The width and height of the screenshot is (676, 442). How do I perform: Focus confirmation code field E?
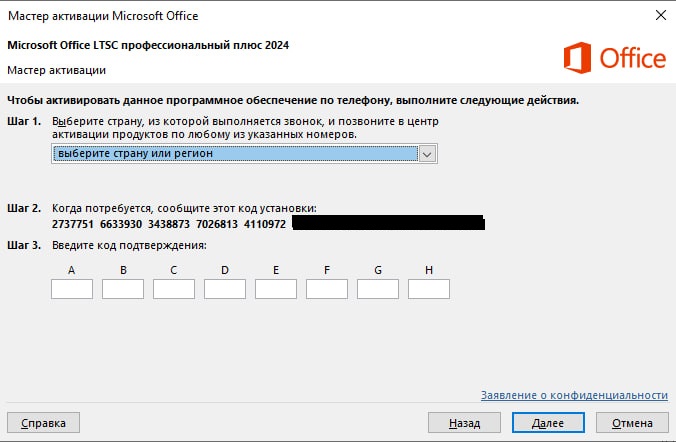(276, 289)
